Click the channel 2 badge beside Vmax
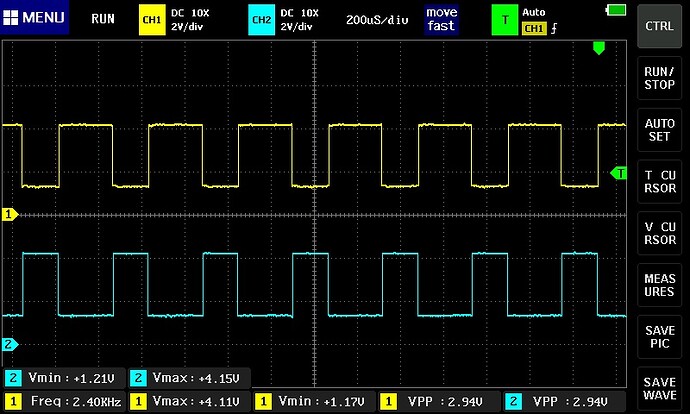690x414 pixels. [138, 378]
